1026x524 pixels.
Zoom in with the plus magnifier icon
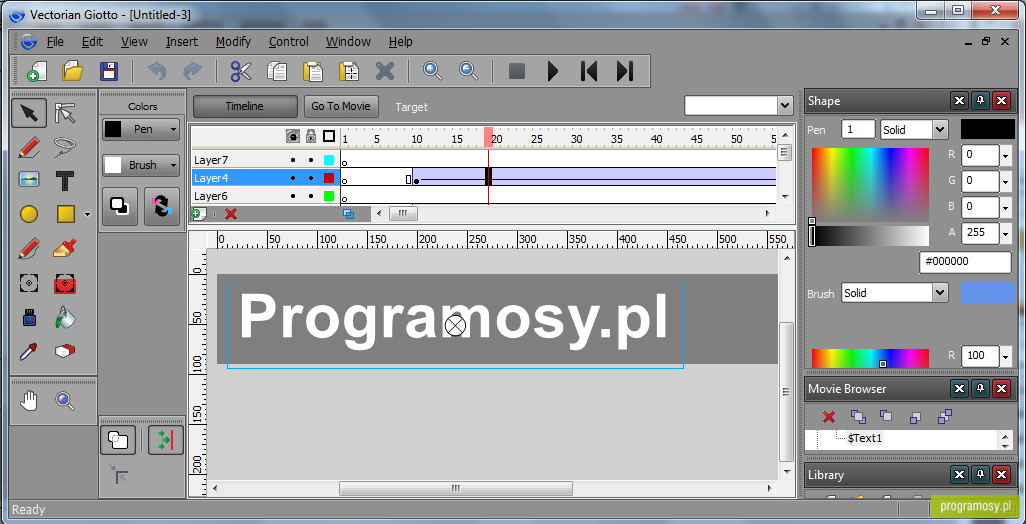tap(433, 71)
